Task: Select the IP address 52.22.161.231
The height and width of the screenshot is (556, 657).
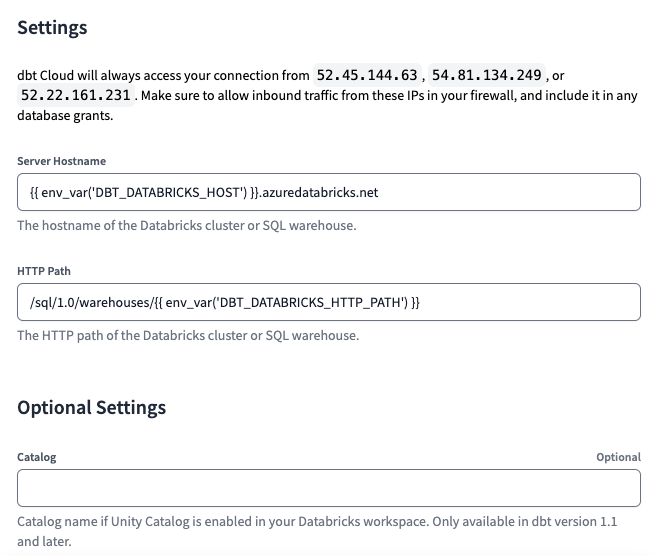Action: (x=76, y=96)
